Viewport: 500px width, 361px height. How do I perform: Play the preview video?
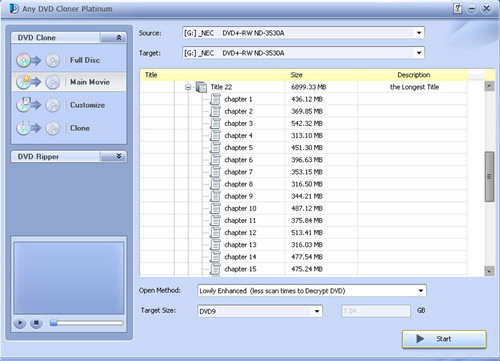(x=20, y=323)
